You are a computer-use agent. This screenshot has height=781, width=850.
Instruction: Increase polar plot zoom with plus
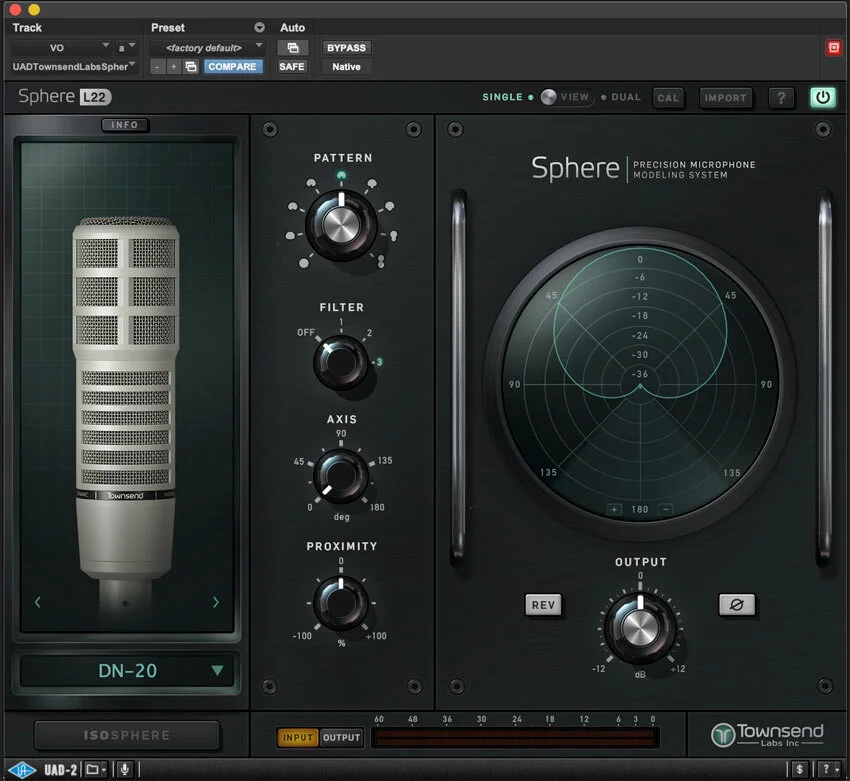tap(614, 509)
